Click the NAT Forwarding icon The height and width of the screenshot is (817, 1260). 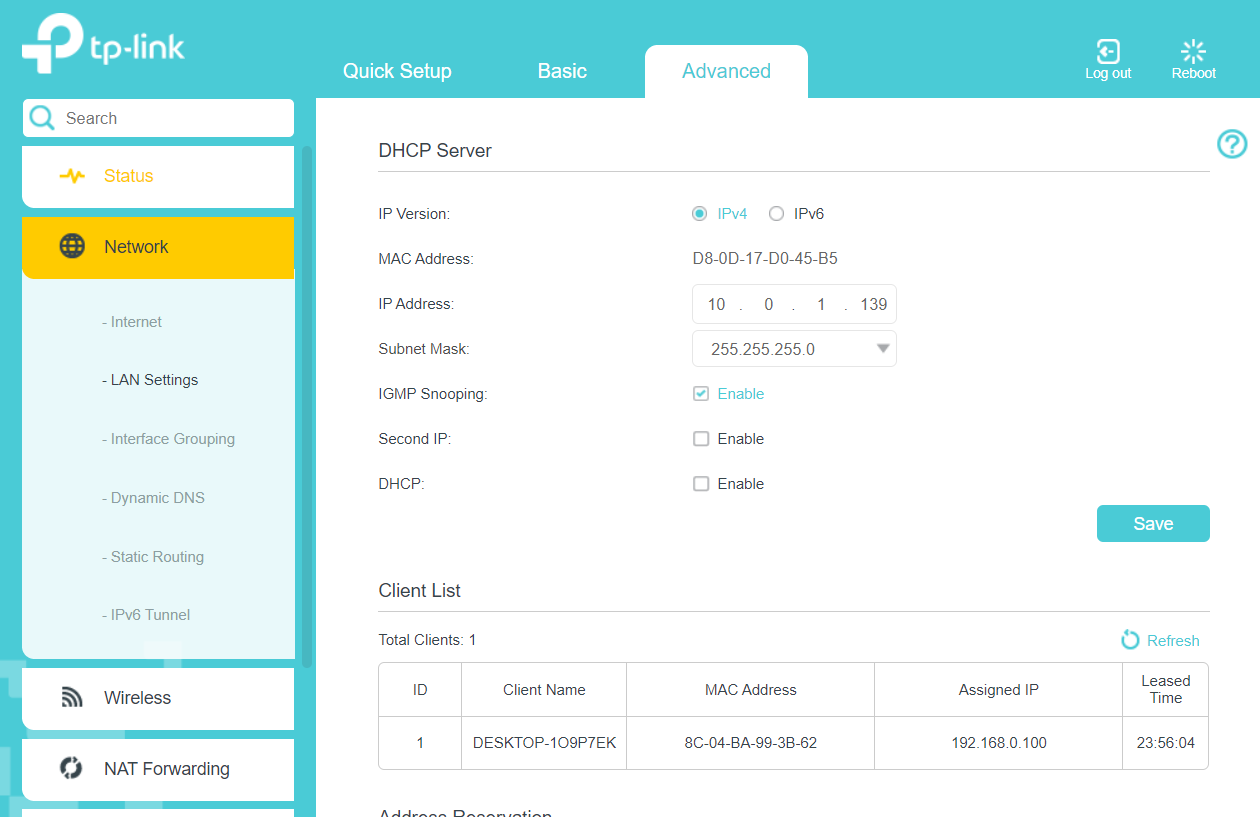point(72,769)
